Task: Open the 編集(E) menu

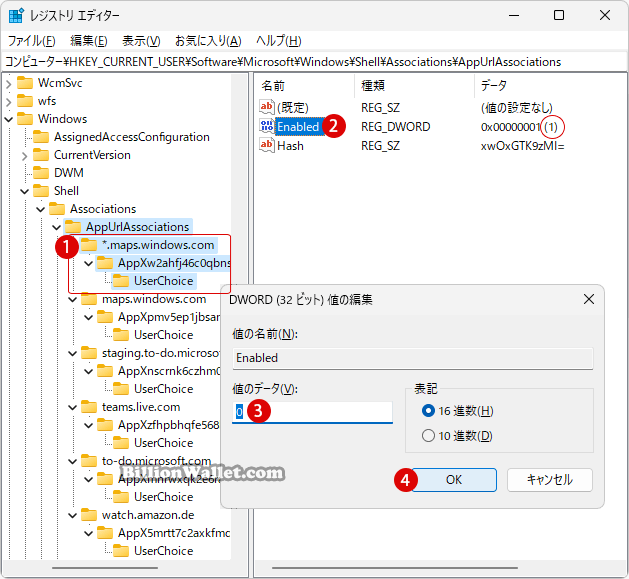Action: tap(89, 41)
